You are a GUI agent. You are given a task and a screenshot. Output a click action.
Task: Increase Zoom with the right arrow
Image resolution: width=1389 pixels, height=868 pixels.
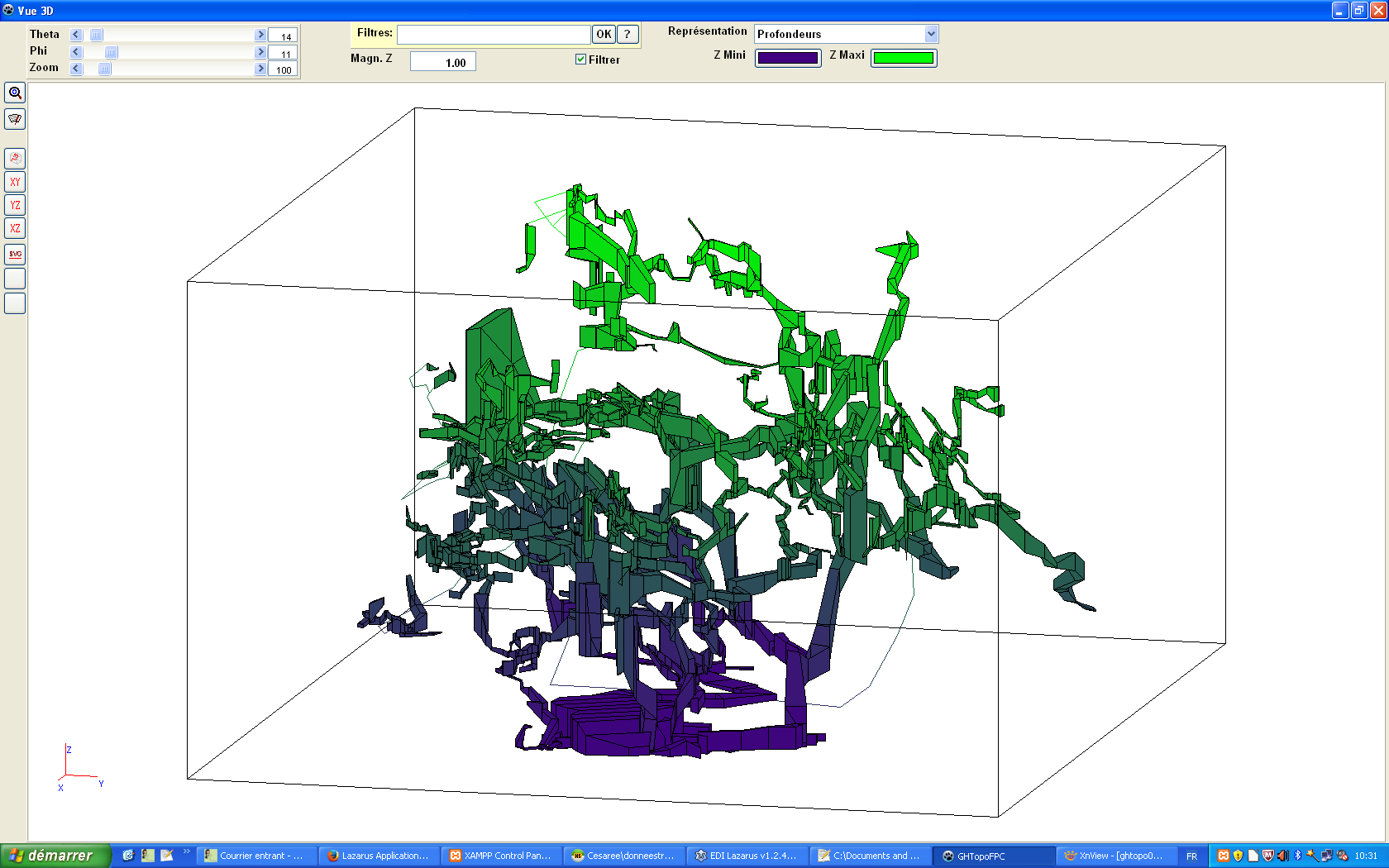tap(260, 69)
